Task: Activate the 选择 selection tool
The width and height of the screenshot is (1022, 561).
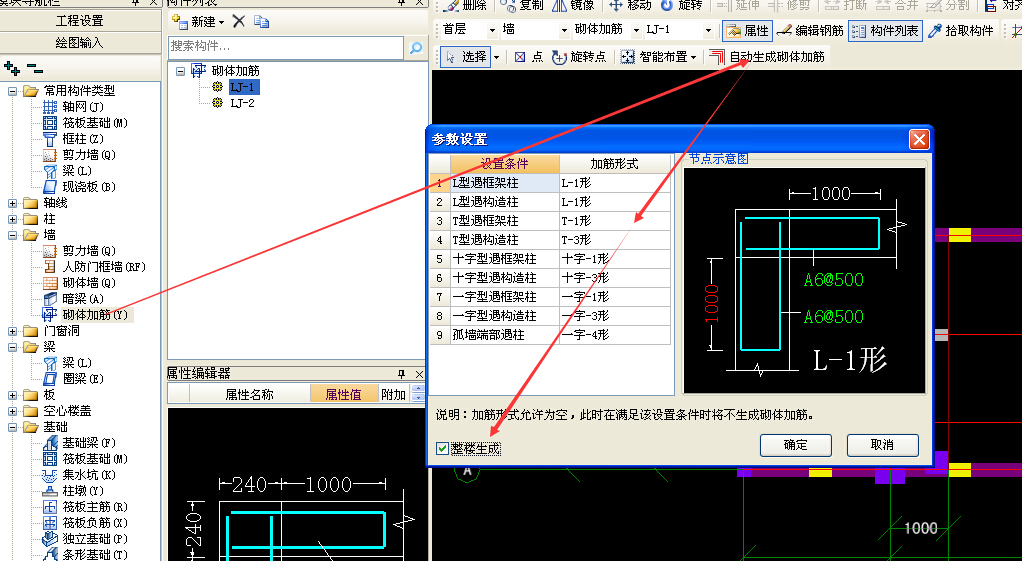Action: (x=466, y=57)
